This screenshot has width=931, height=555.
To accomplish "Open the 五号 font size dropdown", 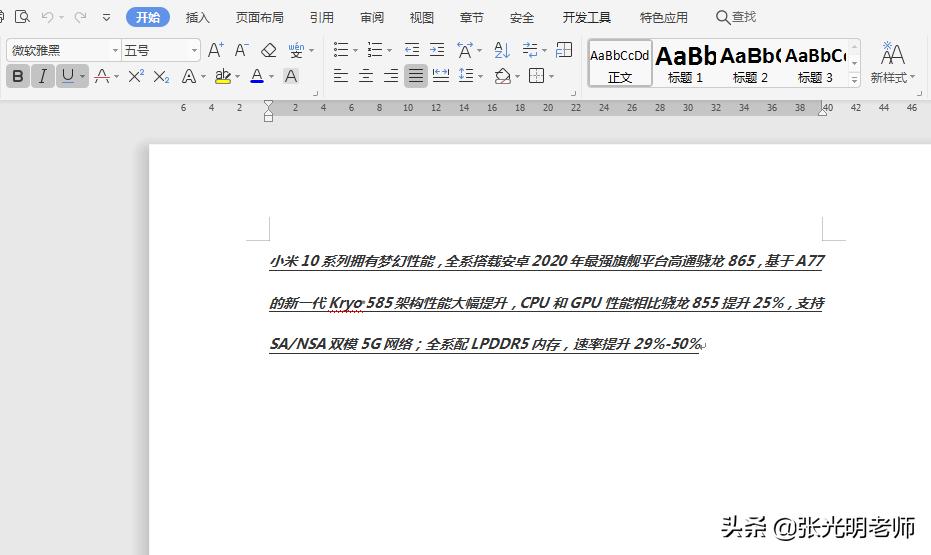I will tap(194, 50).
